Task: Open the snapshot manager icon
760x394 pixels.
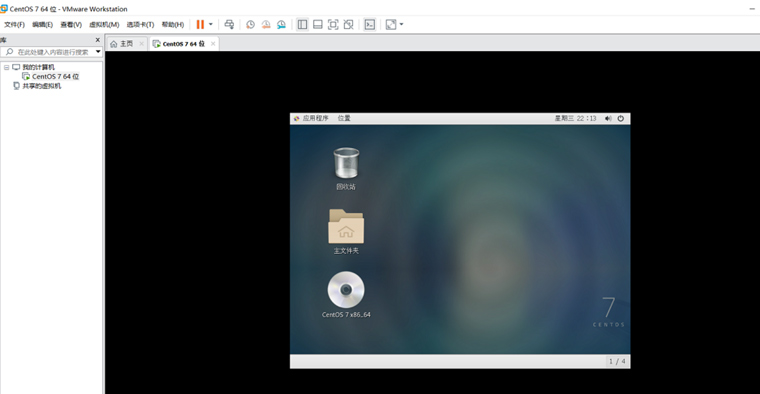Action: coord(281,24)
